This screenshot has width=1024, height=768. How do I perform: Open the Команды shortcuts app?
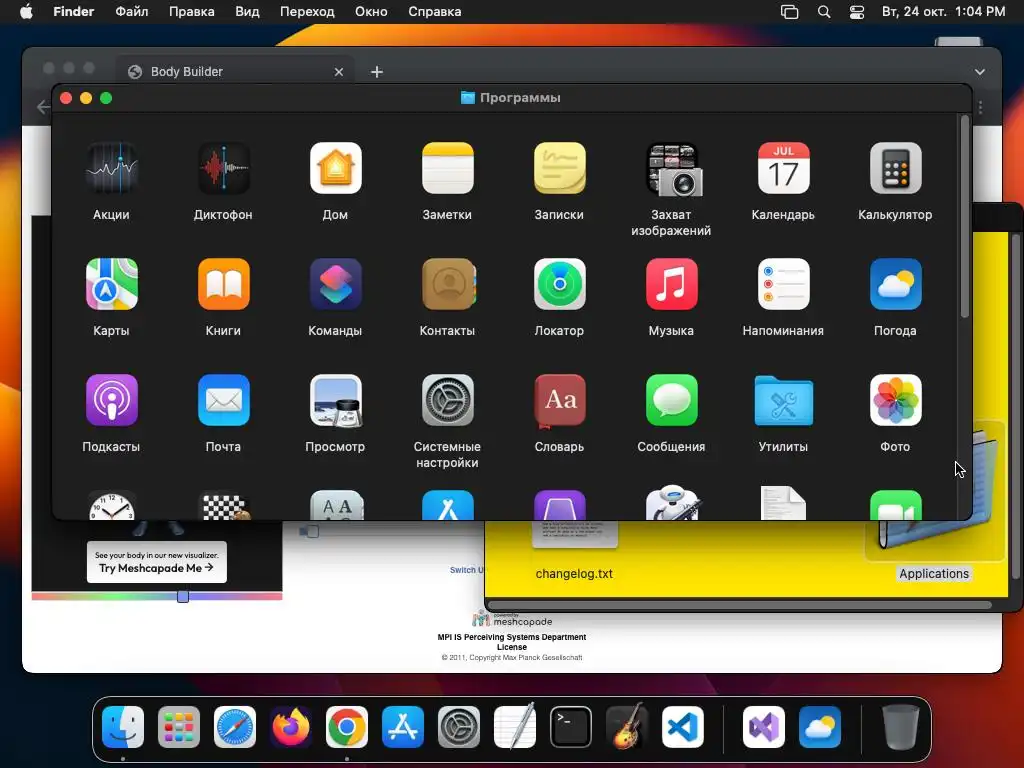coord(336,284)
